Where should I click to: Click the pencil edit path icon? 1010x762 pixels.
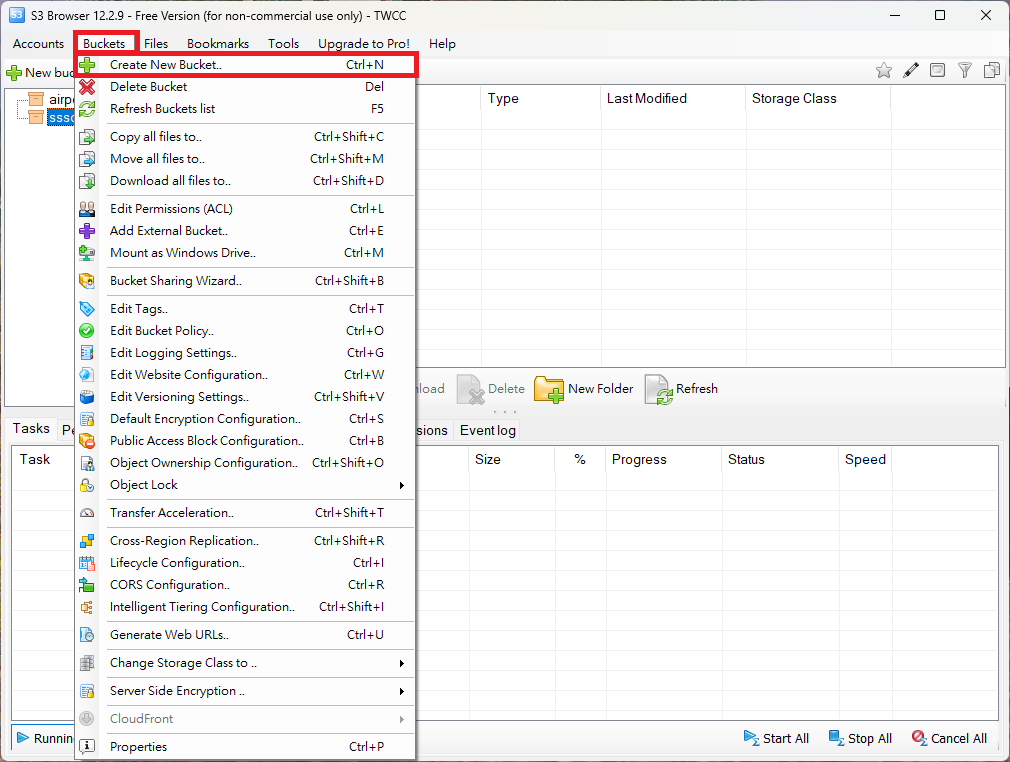click(911, 70)
